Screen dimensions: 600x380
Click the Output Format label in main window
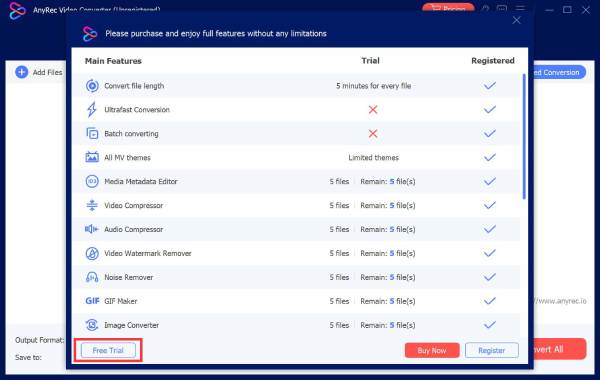(39, 340)
